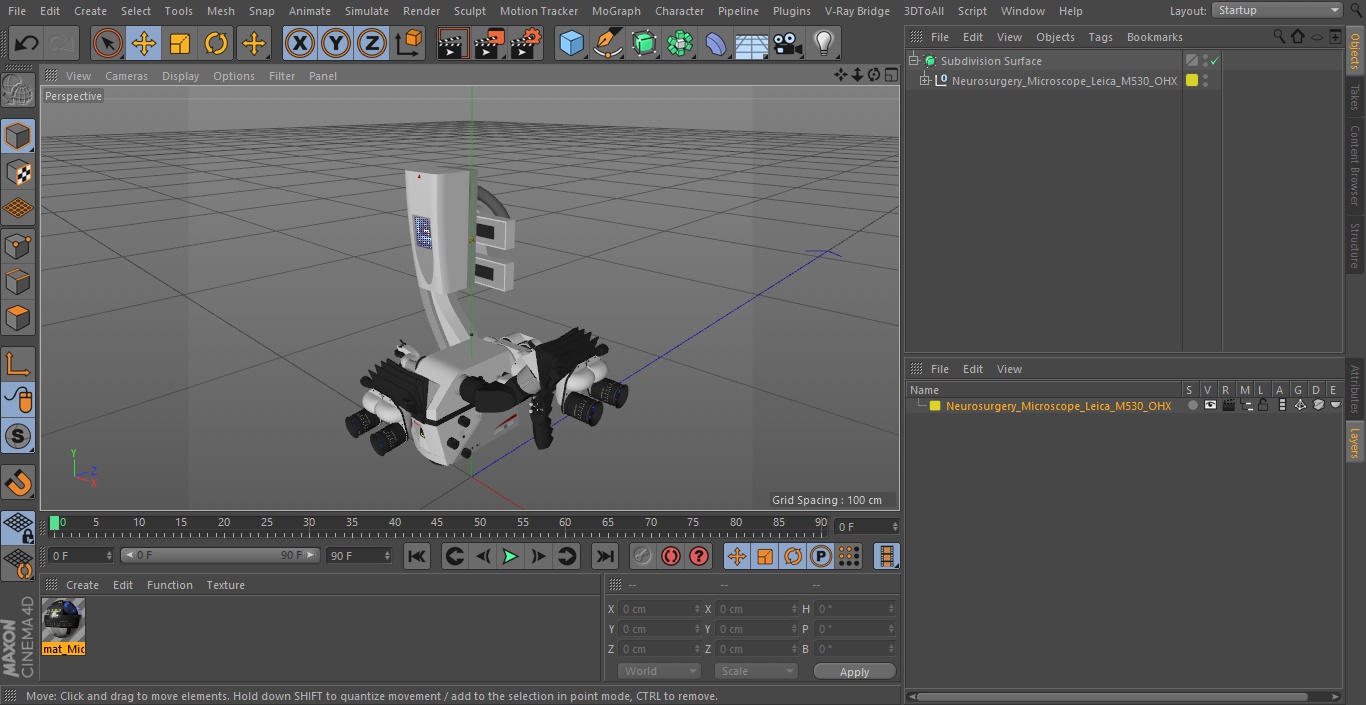Click frame 50 on the timeline ruler
The image size is (1366, 705).
(480, 522)
